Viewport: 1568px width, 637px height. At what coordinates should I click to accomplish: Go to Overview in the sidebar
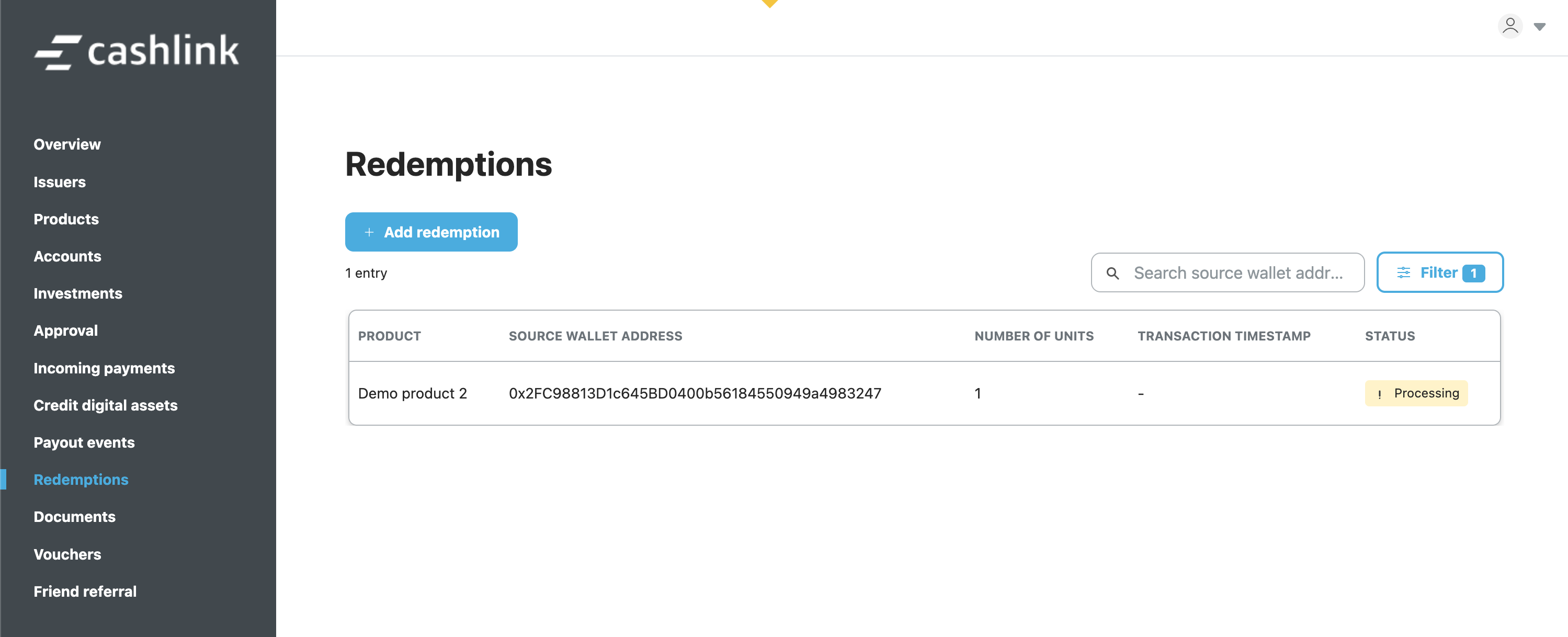(x=67, y=145)
